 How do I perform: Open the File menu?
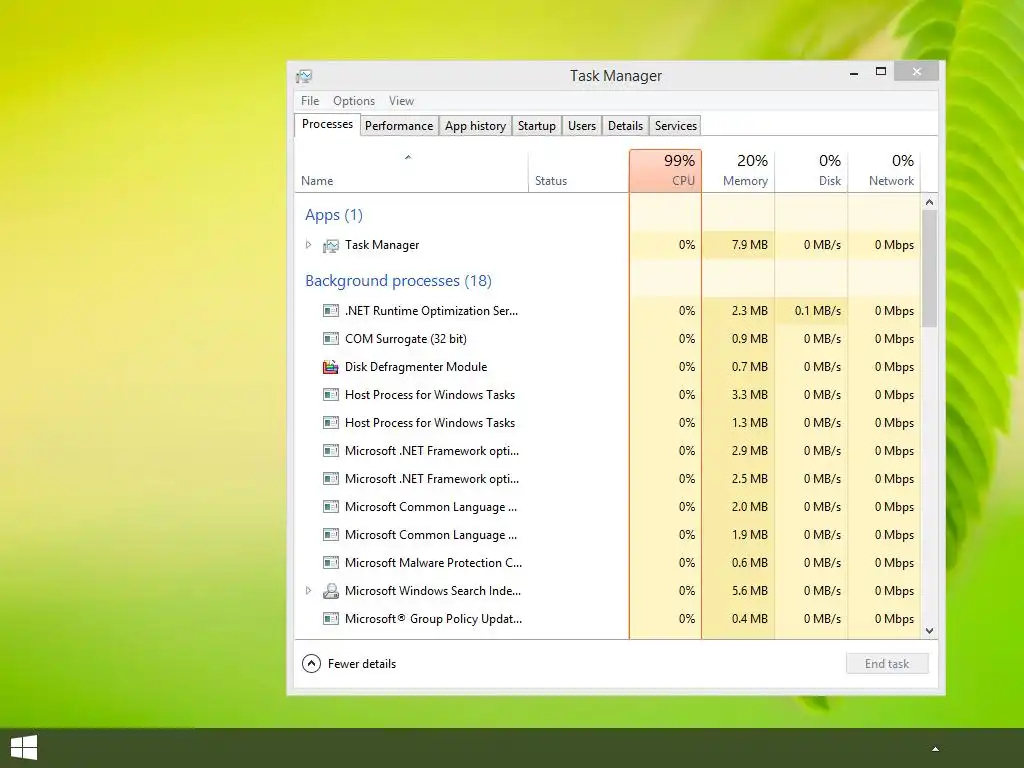click(x=310, y=101)
